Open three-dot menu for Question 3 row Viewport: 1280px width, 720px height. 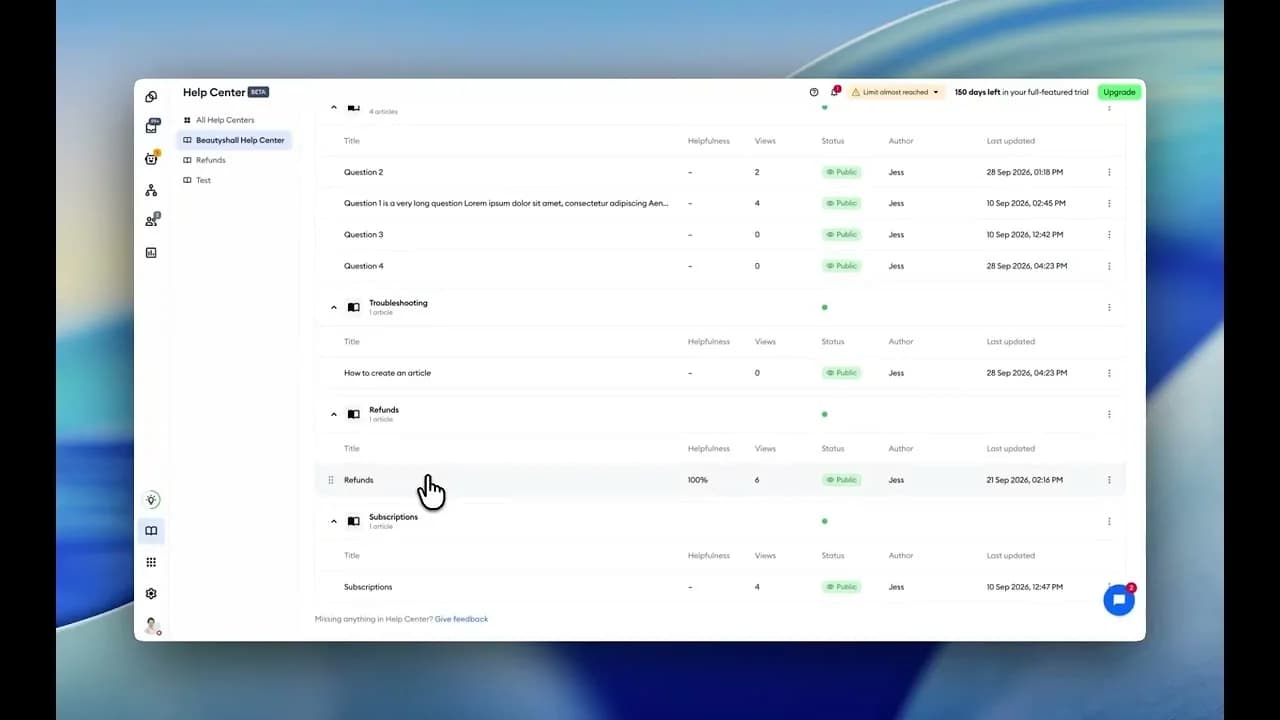click(x=1109, y=235)
